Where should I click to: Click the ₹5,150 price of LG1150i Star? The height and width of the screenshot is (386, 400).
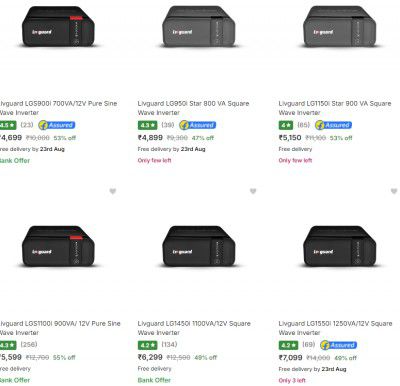tap(290, 138)
